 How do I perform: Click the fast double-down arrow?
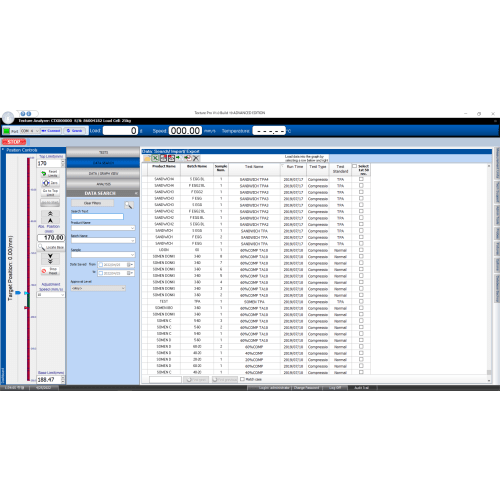click(x=50, y=262)
